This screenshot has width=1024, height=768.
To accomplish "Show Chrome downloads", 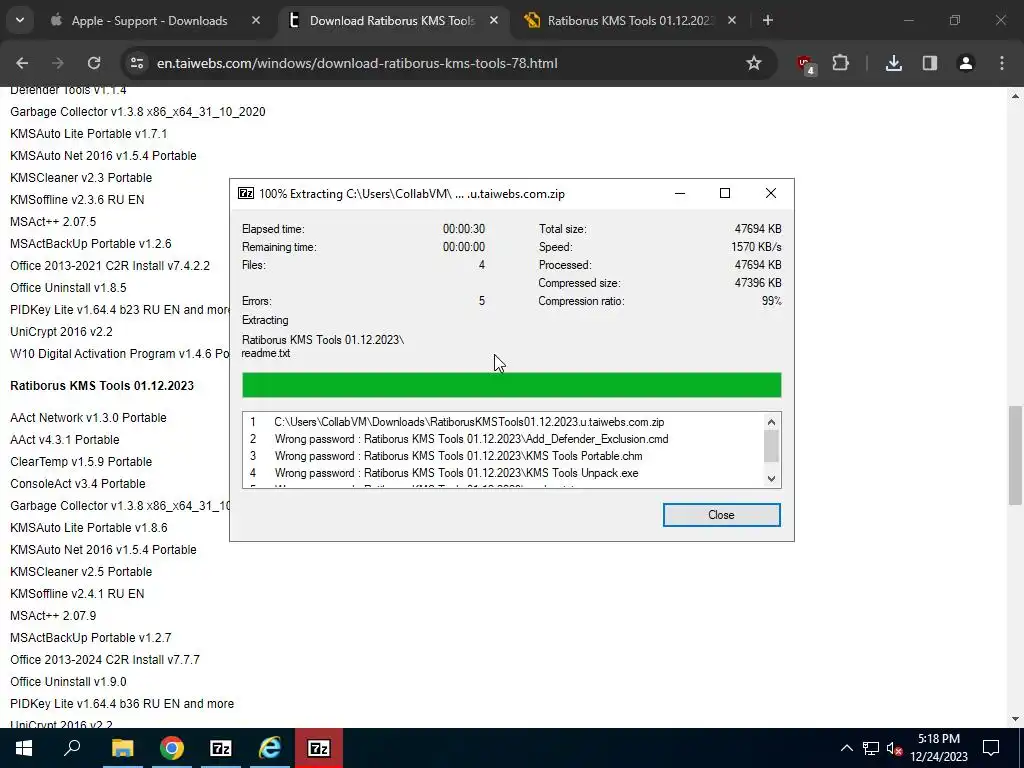I will point(894,63).
